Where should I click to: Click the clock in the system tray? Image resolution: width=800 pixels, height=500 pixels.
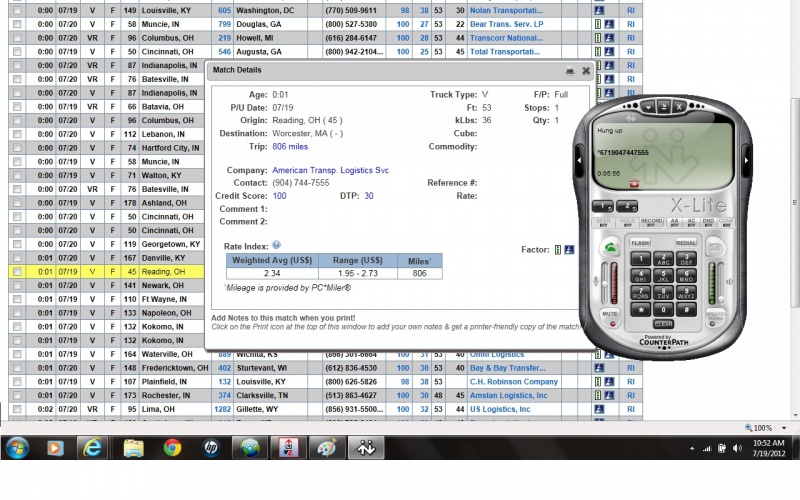click(x=768, y=448)
